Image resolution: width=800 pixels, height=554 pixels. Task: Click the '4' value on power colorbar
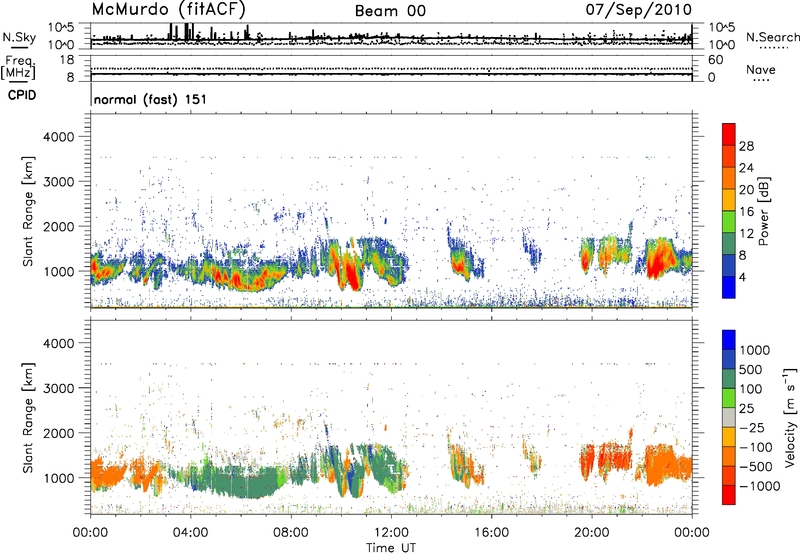[x=742, y=278]
